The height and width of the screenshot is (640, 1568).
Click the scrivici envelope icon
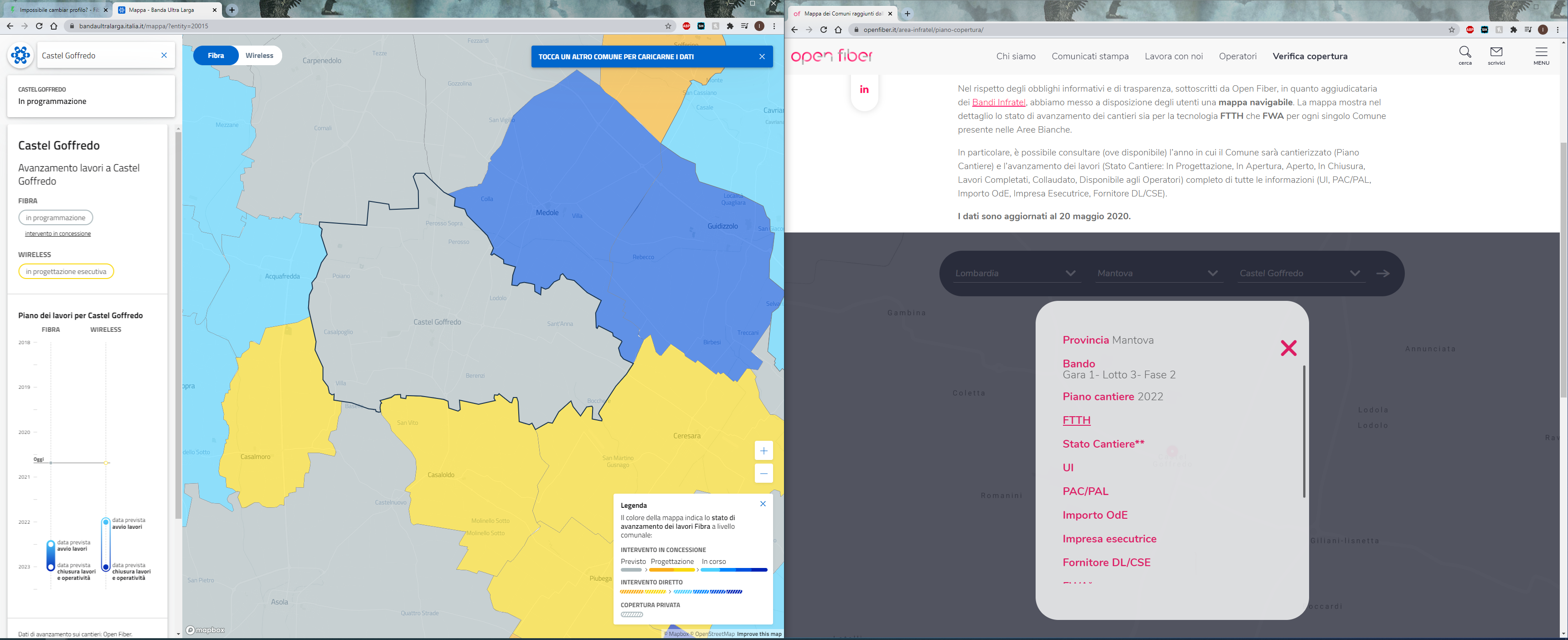(x=1496, y=53)
